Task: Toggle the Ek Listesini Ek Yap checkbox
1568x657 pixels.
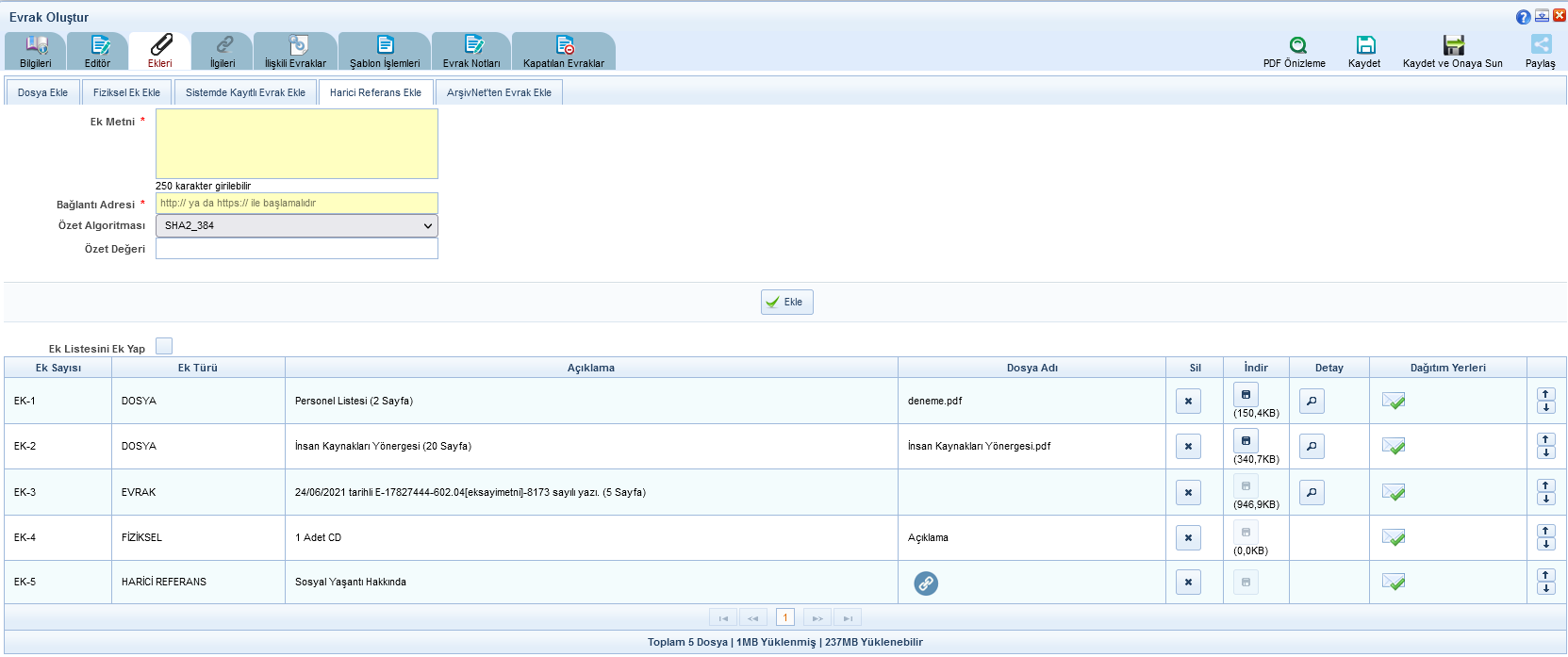Action: pos(164,347)
